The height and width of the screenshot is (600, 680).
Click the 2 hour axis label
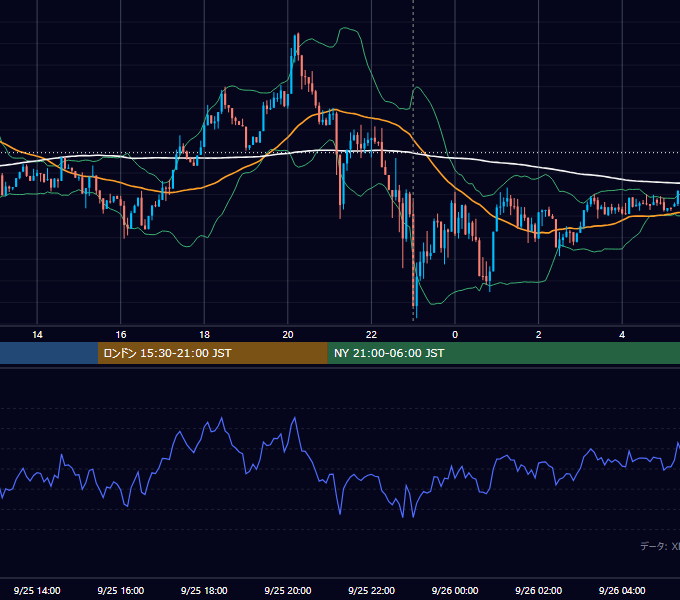coord(539,335)
